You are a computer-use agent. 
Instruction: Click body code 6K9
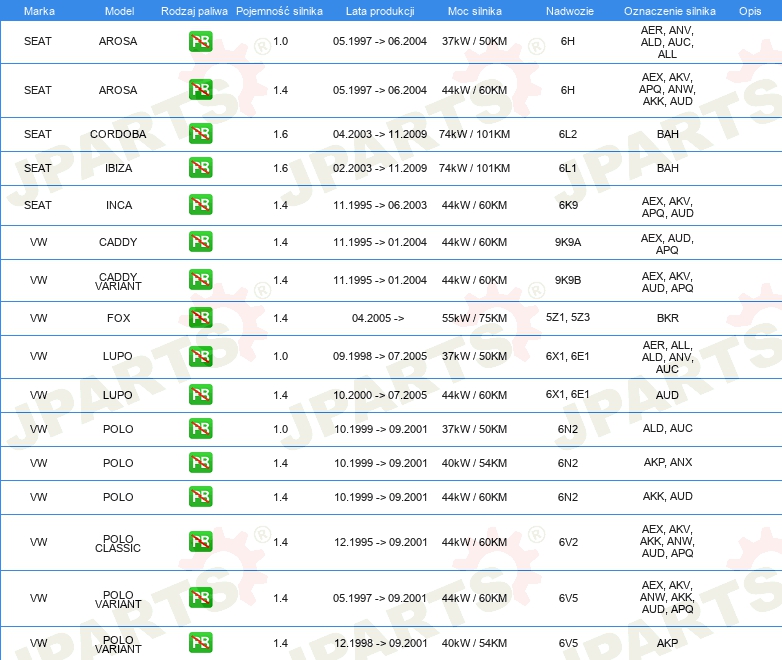tap(568, 205)
